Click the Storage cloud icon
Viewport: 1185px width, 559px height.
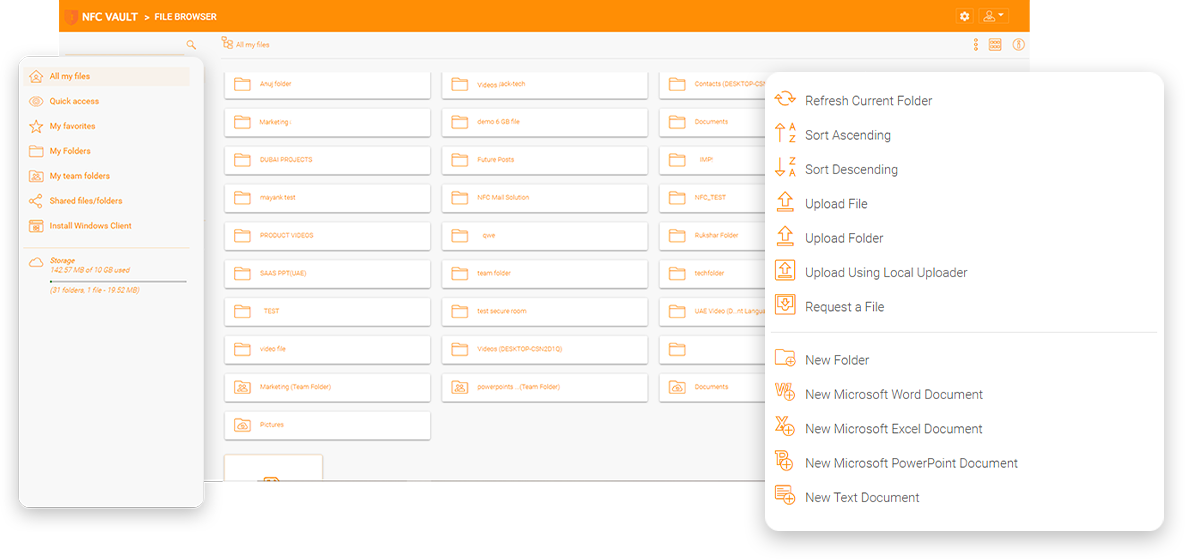tap(36, 263)
